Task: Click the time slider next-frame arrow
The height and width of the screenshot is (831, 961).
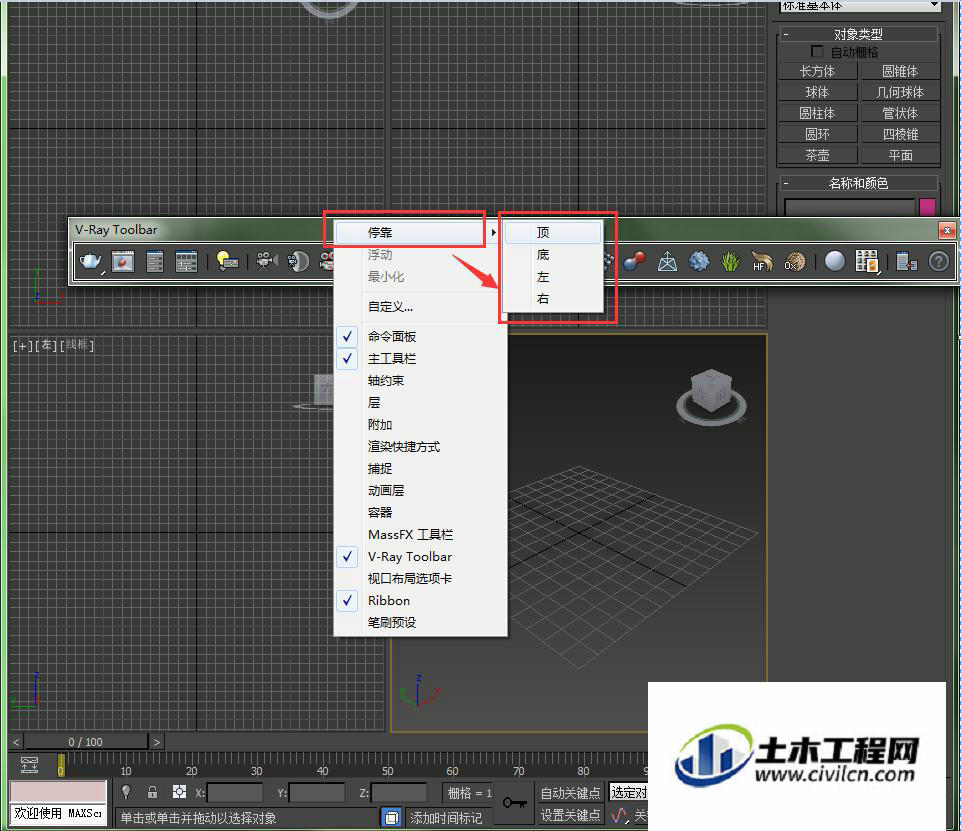Action: tap(157, 742)
